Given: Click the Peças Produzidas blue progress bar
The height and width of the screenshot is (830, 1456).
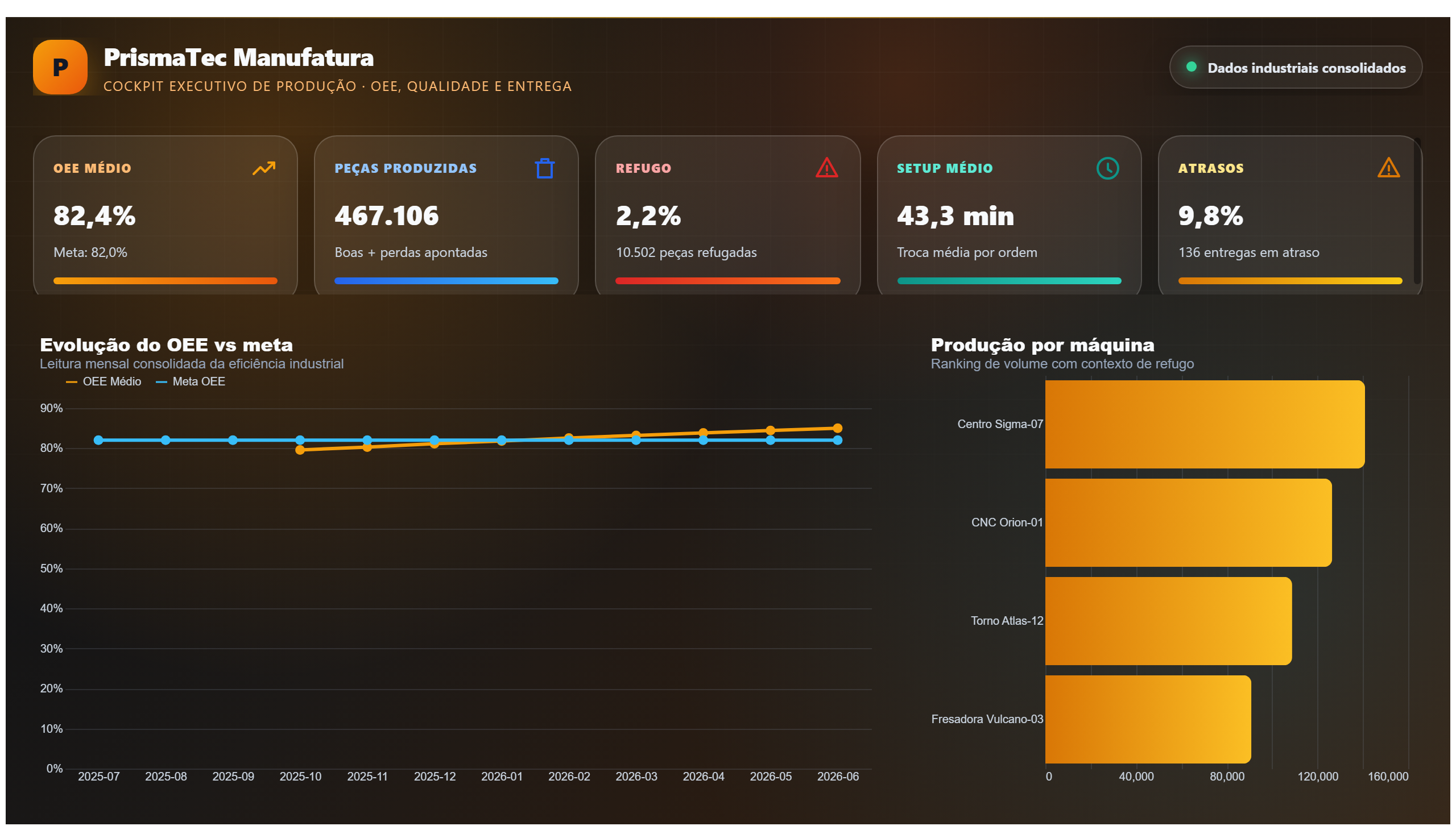Looking at the screenshot, I should pos(446,280).
